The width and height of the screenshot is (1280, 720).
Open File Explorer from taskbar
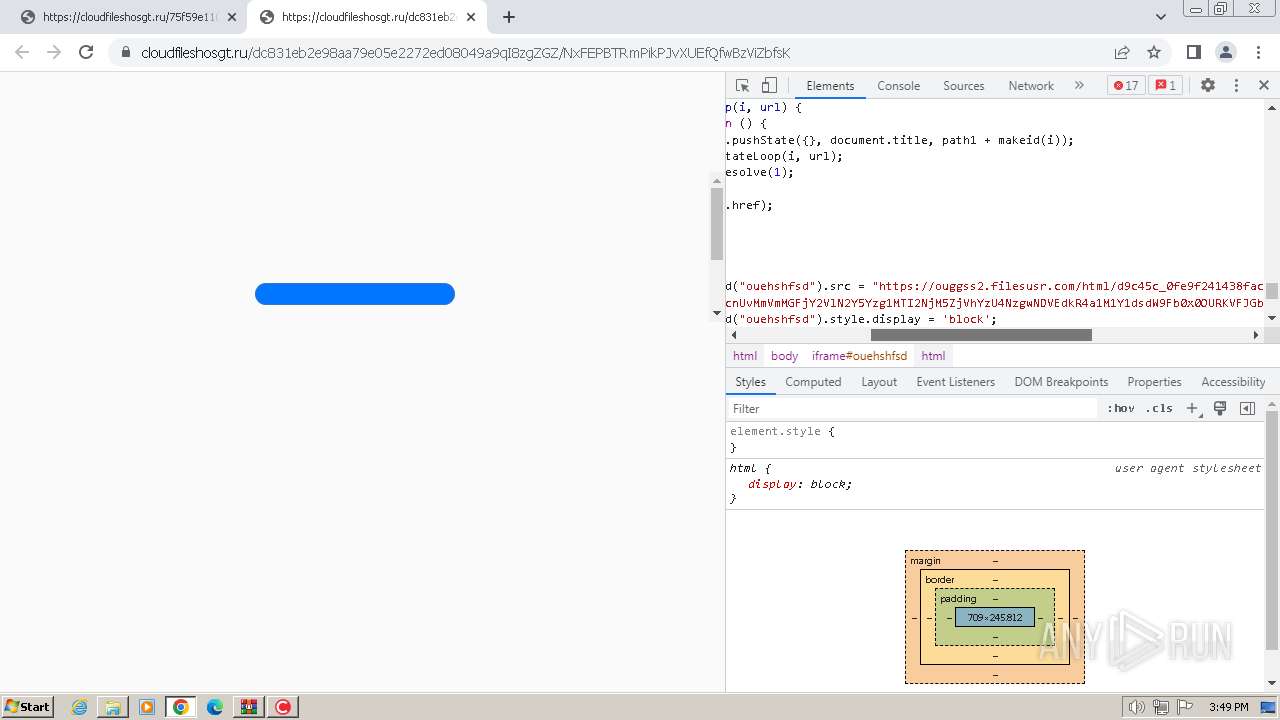coord(113,707)
